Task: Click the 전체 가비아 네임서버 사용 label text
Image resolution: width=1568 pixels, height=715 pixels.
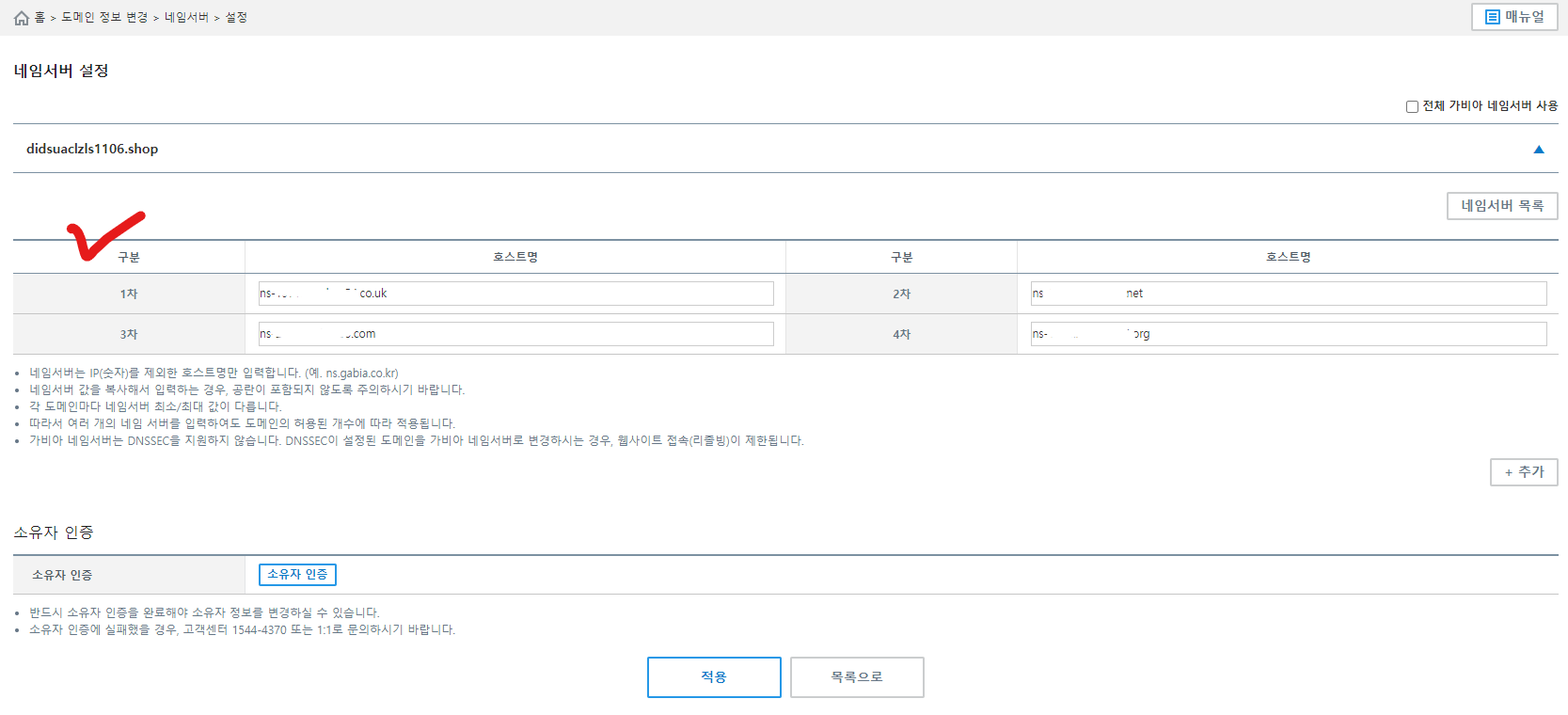Action: tap(1489, 106)
